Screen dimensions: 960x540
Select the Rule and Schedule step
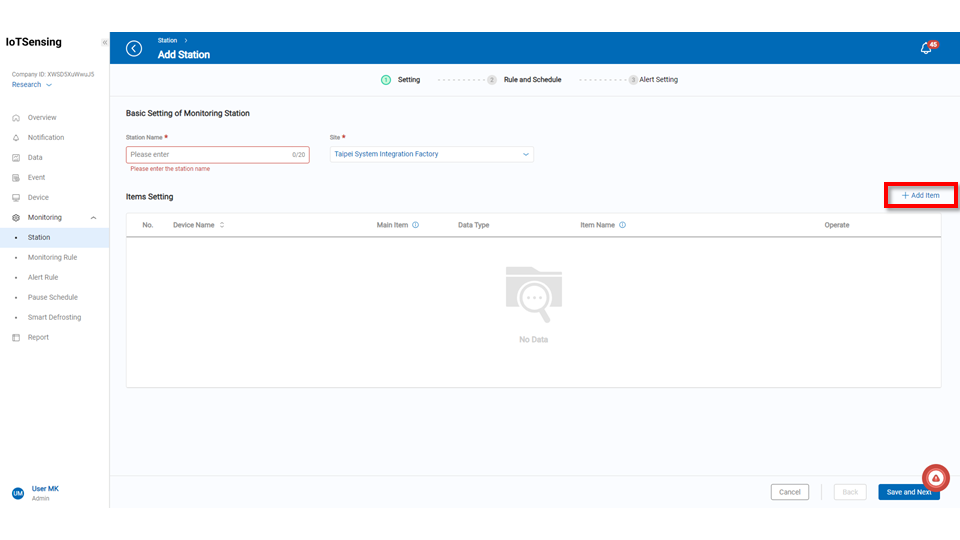(532, 80)
